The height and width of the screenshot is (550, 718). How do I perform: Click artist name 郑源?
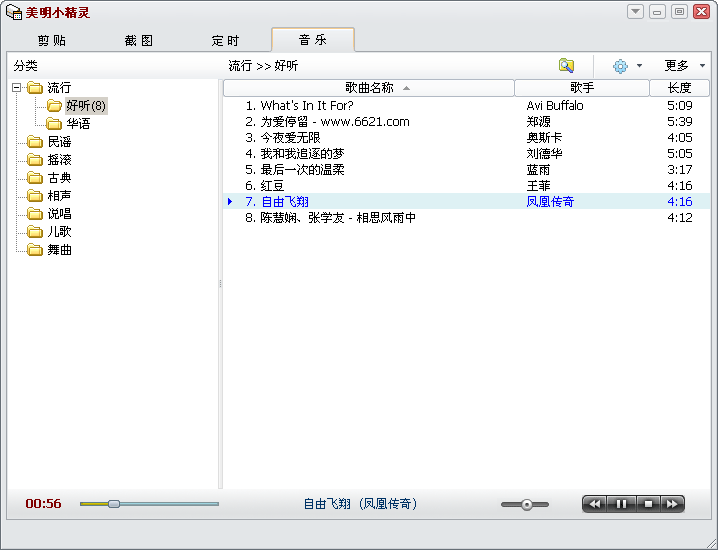coord(538,122)
